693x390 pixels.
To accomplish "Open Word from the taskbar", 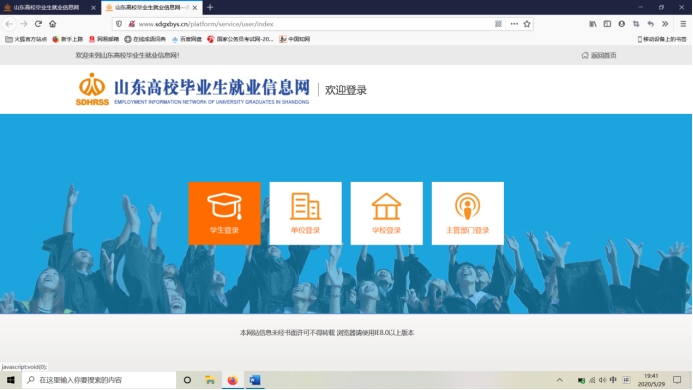I will pos(255,380).
